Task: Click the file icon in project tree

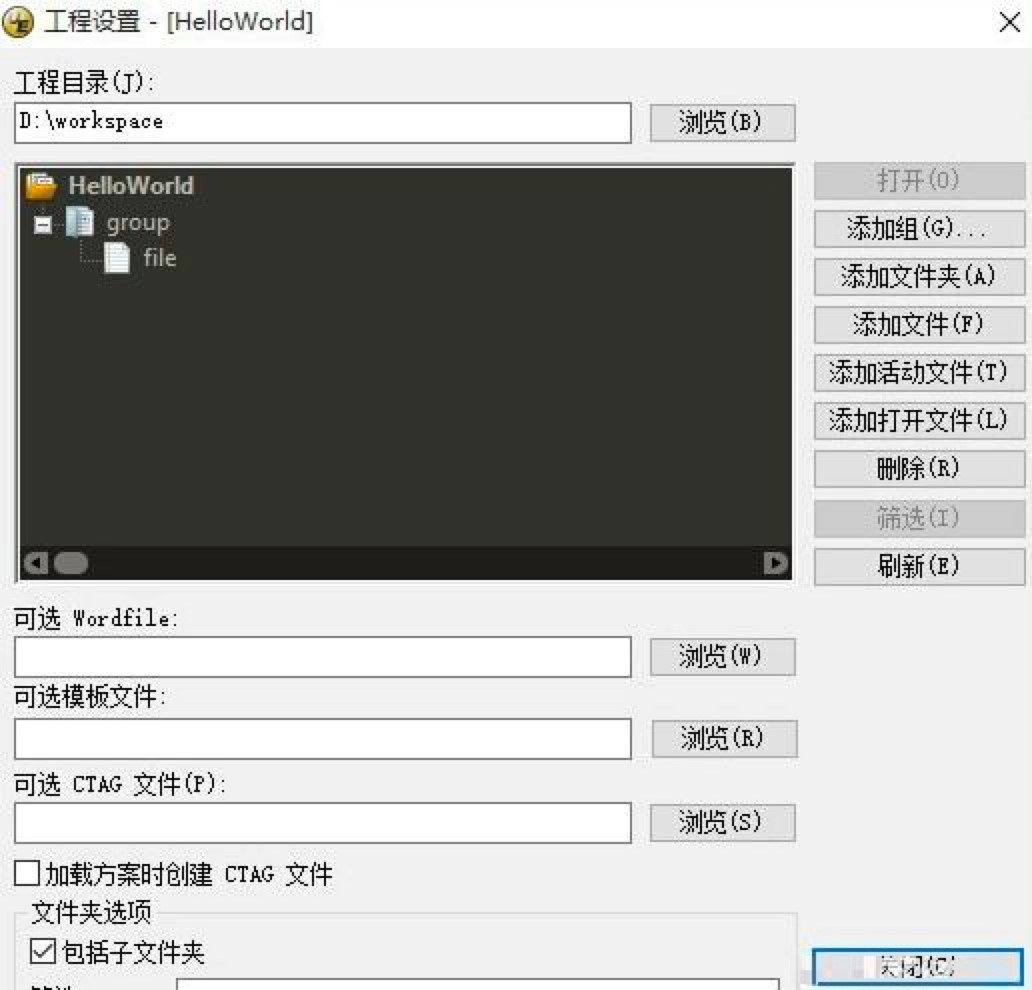Action: [118, 258]
